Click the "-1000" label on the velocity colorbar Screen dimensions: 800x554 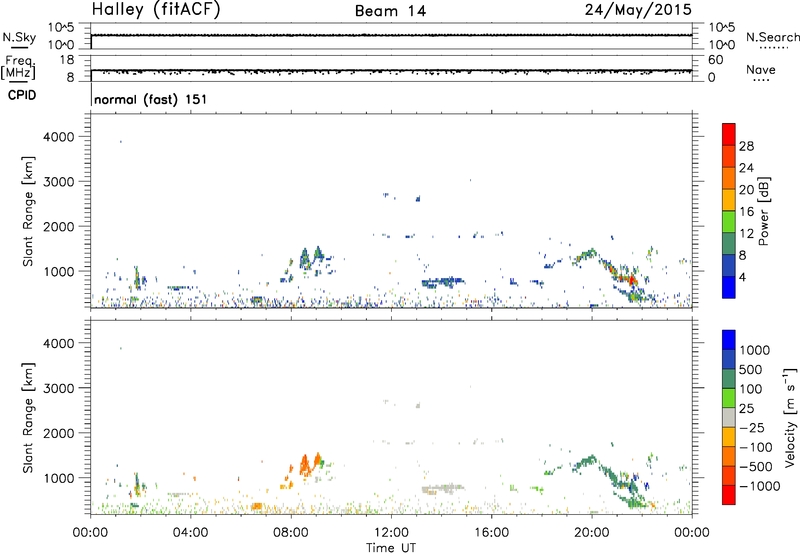[760, 486]
